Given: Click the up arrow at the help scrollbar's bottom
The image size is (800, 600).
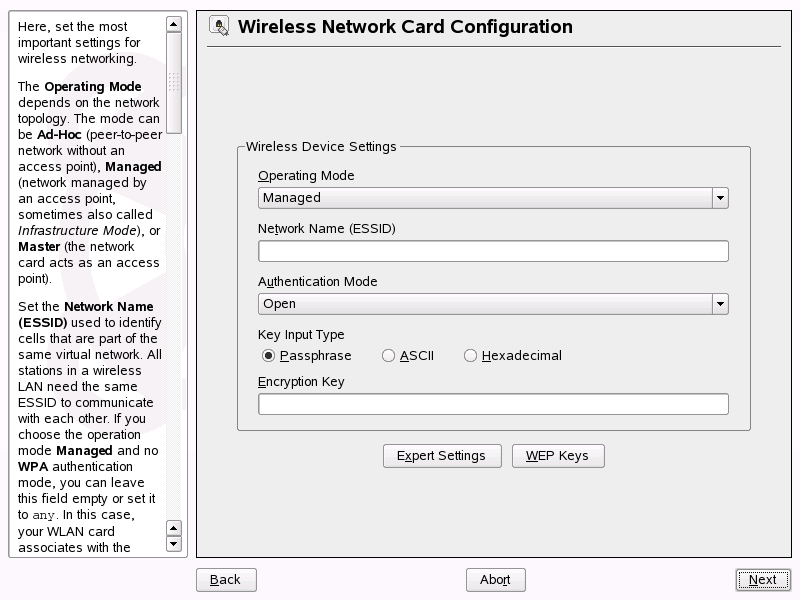Looking at the screenshot, I should pyautogui.click(x=174, y=528).
